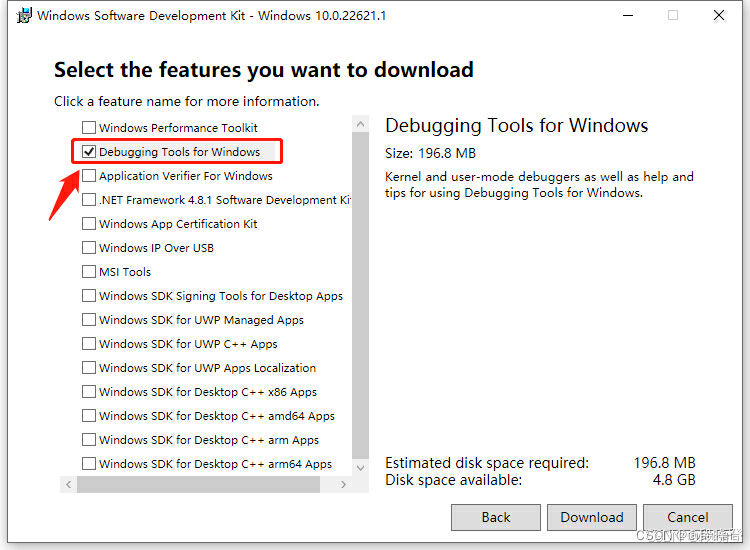Cancel the SDK feature selection
This screenshot has width=750, height=550.
click(688, 517)
